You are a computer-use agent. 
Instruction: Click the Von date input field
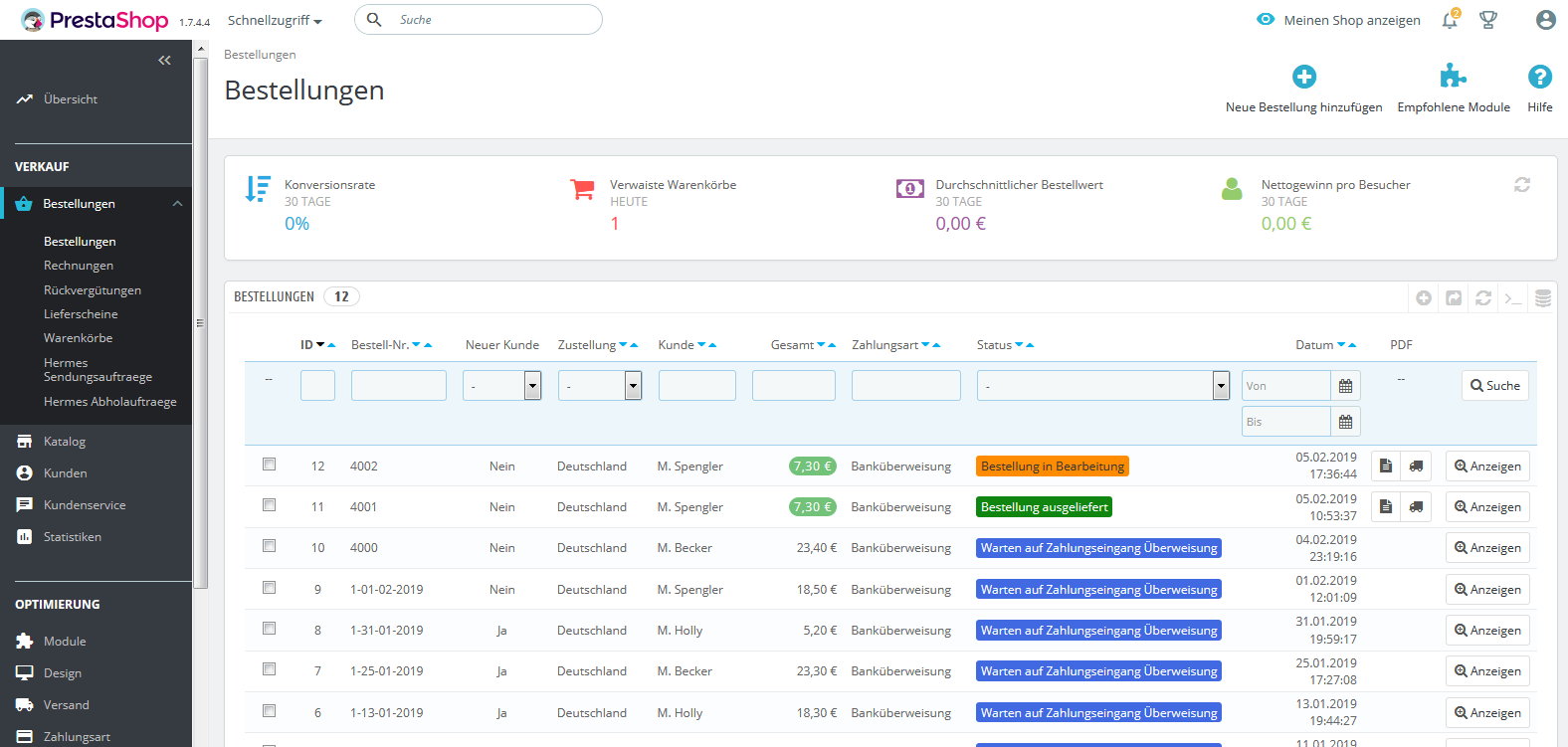click(1286, 386)
